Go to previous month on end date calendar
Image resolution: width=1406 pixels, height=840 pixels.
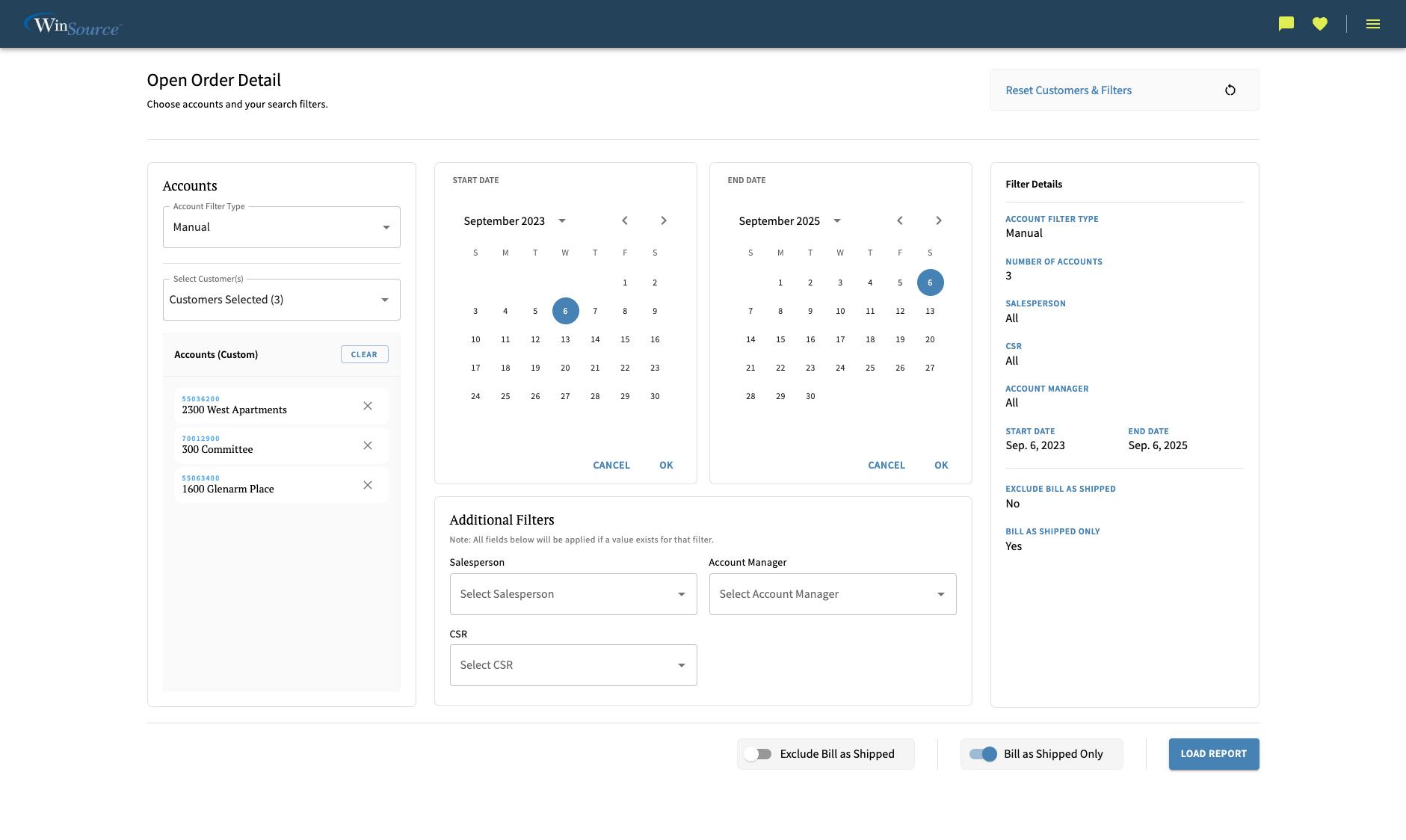click(900, 220)
